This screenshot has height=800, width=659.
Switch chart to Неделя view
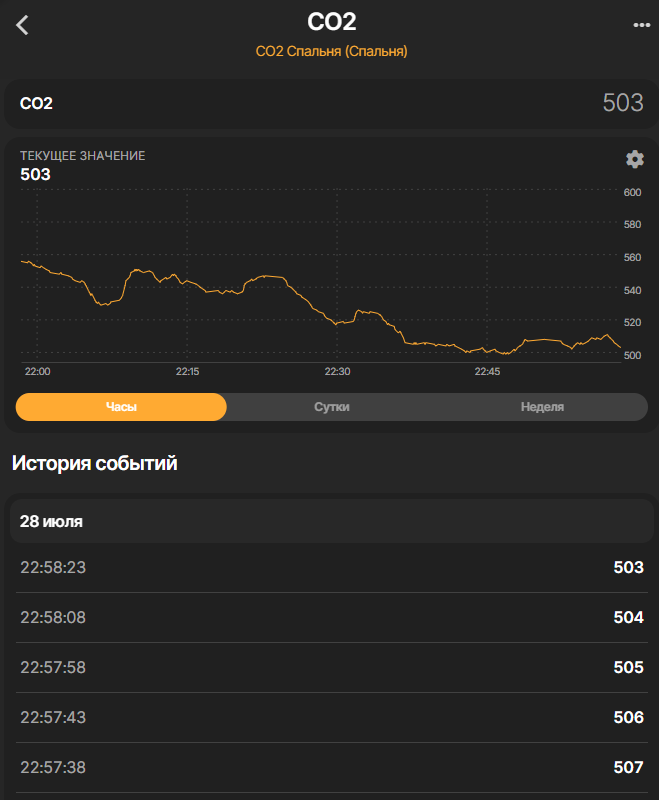tap(542, 407)
